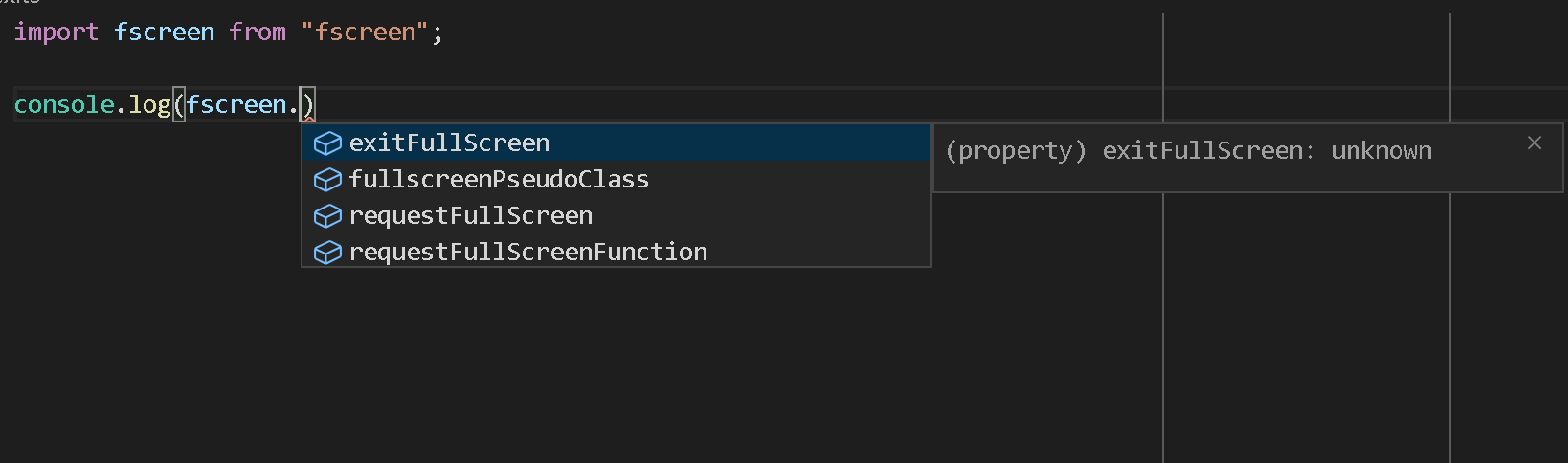1568x463 pixels.
Task: Close the suggestion details panel
Action: pyautogui.click(x=1534, y=143)
